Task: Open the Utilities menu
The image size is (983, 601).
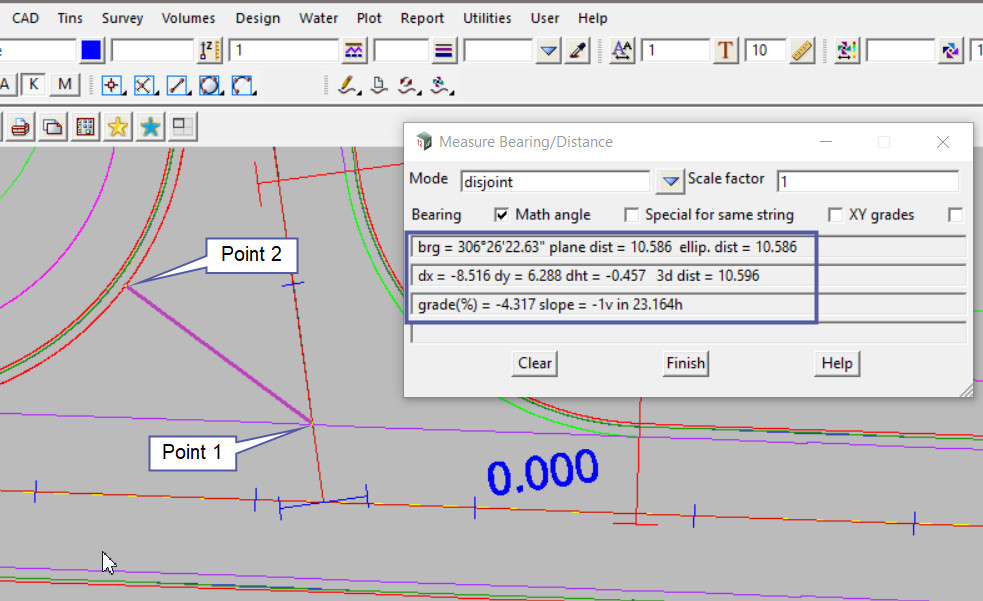Action: (x=487, y=18)
